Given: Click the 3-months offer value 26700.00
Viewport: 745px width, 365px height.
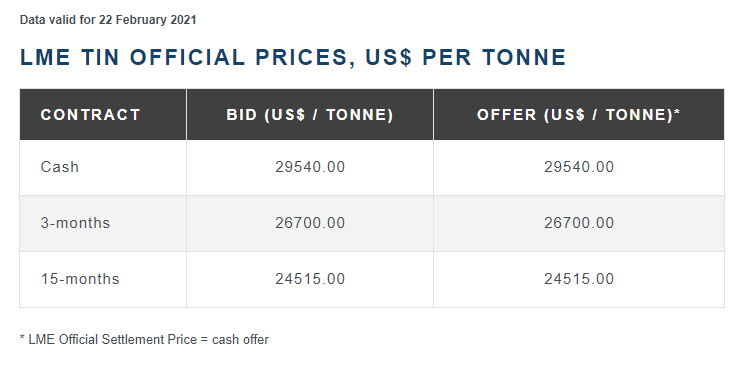Looking at the screenshot, I should coord(579,223).
